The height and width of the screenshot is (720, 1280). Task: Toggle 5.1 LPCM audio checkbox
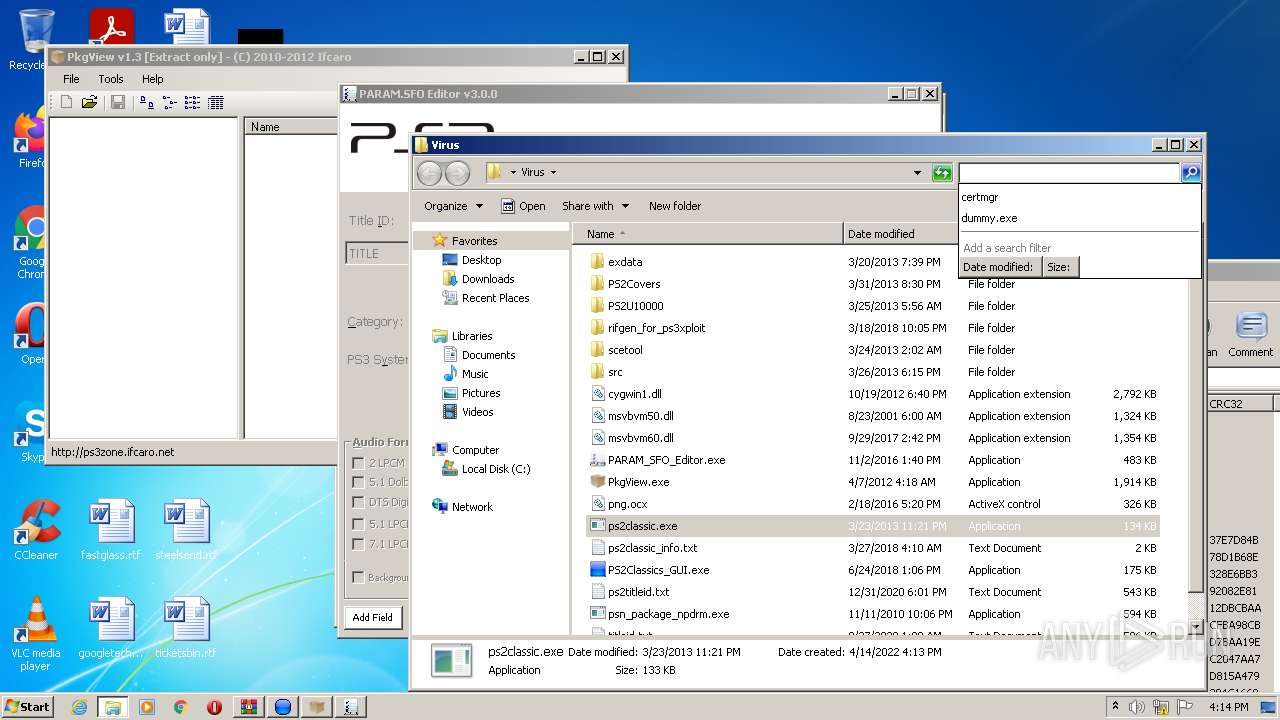358,524
